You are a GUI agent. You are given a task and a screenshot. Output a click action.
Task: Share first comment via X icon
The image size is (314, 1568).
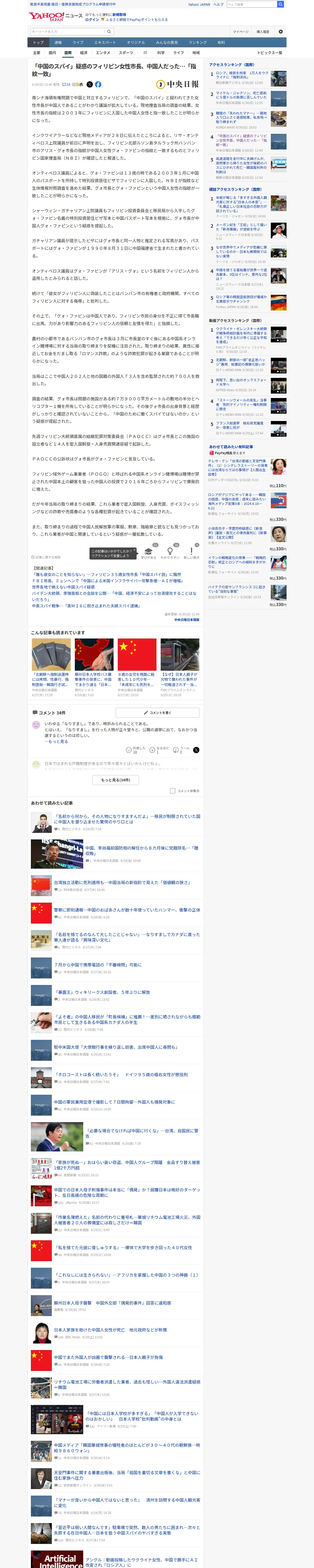(196, 750)
